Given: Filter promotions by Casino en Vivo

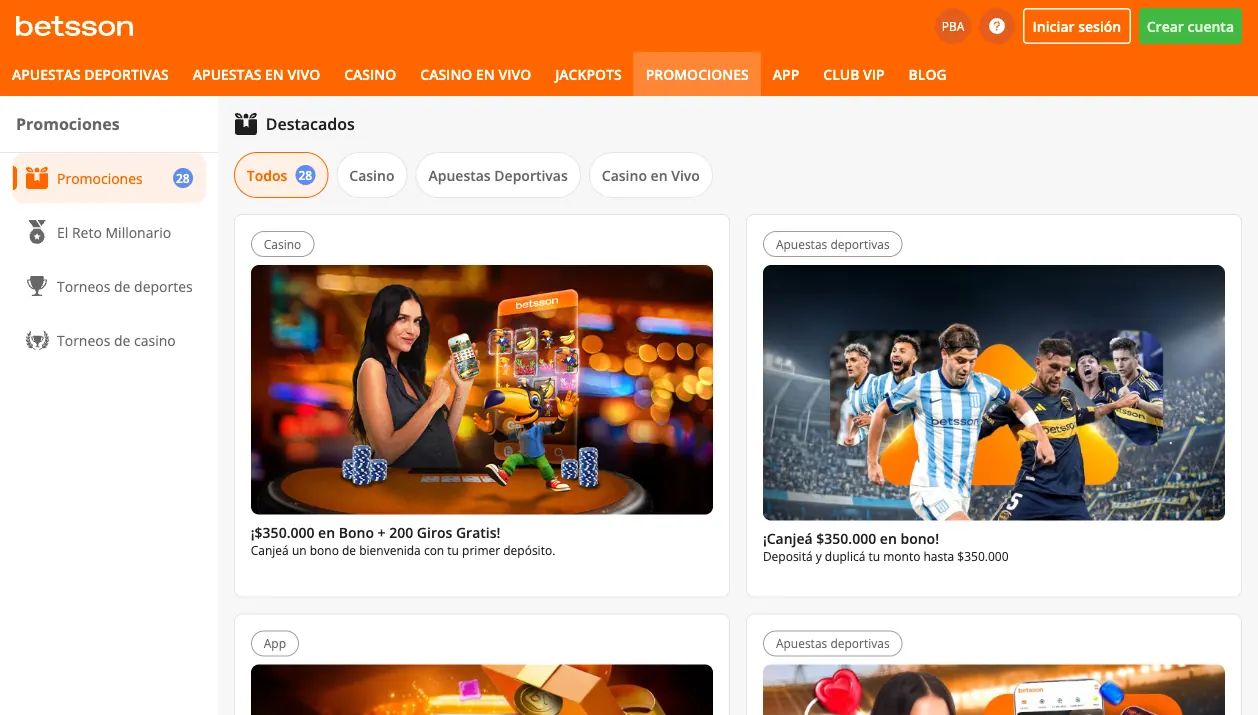Looking at the screenshot, I should [x=650, y=175].
